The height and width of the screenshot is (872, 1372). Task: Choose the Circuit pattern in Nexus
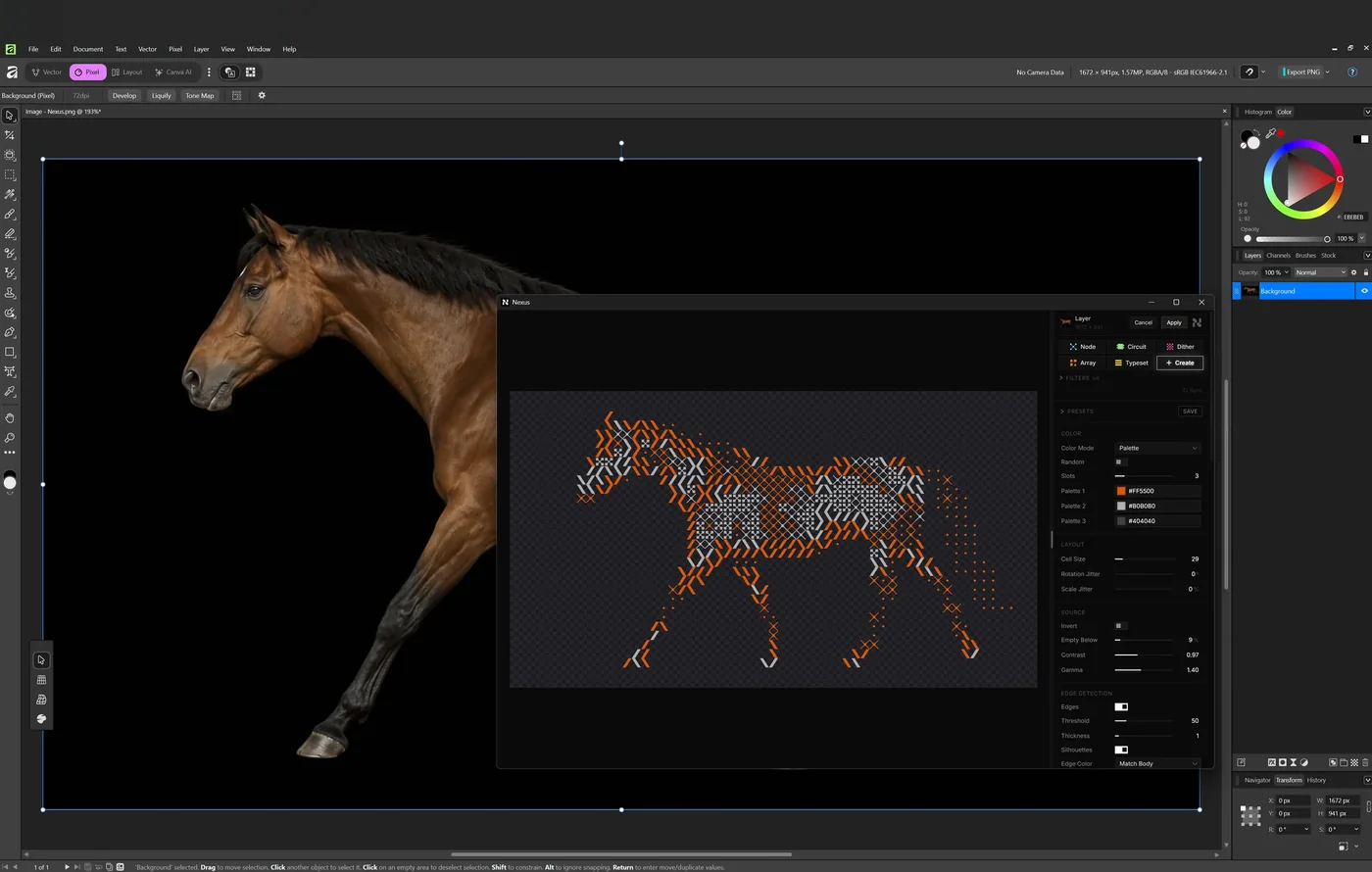(x=1131, y=347)
